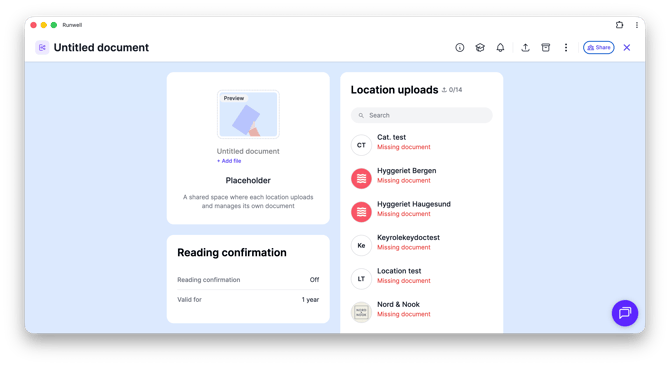The height and width of the screenshot is (366, 670).
Task: Select the Cat. test location name
Action: coord(391,137)
